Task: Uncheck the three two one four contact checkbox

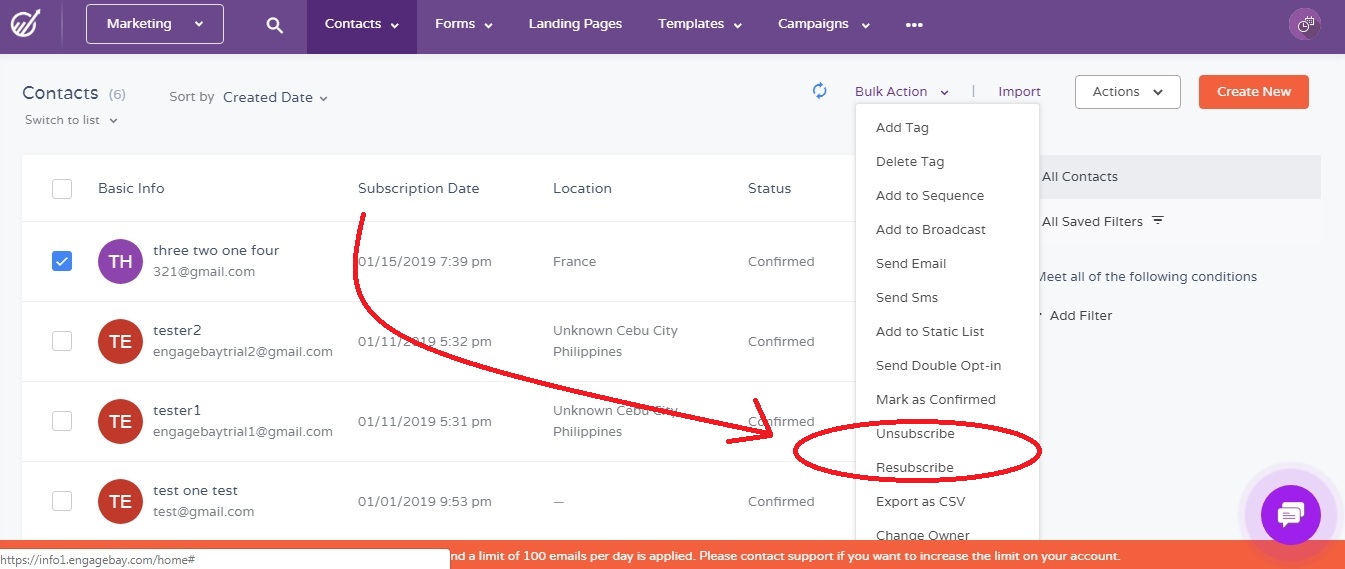Action: click(62, 261)
